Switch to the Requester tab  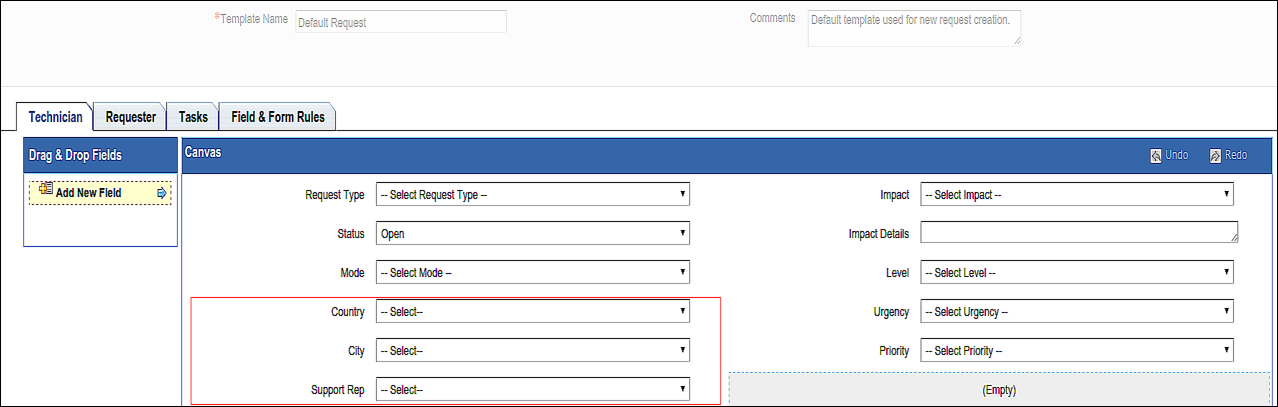pyautogui.click(x=131, y=117)
